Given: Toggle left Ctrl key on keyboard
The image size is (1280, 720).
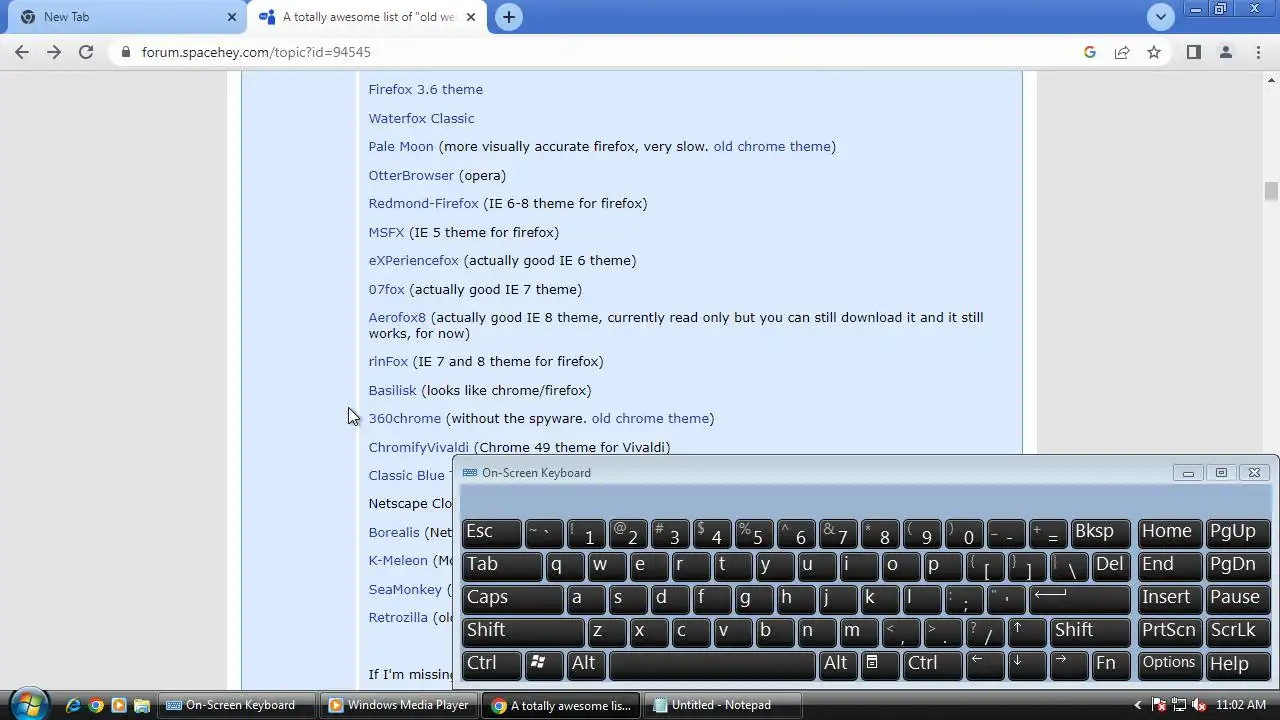Looking at the screenshot, I should [x=491, y=665].
